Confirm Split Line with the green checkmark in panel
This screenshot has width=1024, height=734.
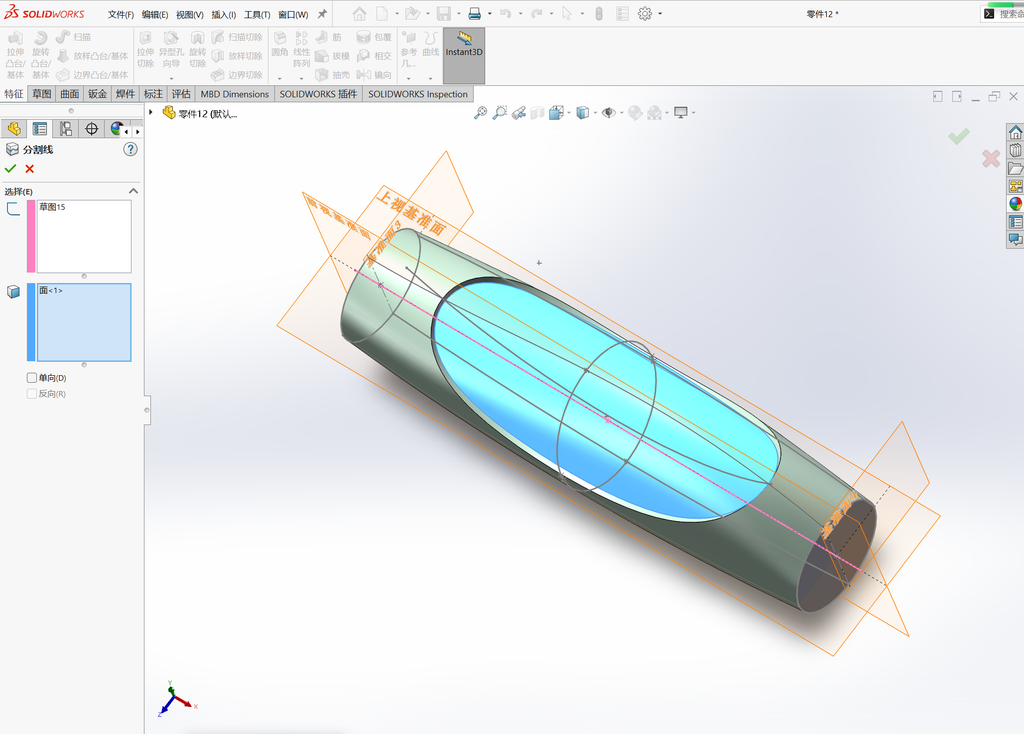click(10, 169)
